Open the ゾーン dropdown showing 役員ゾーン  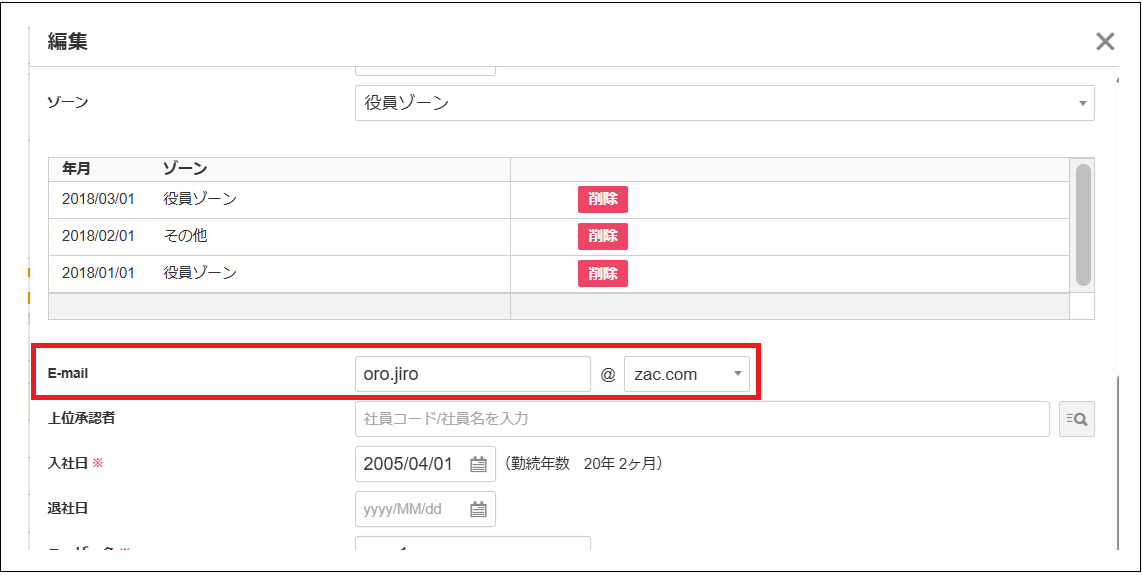[724, 103]
